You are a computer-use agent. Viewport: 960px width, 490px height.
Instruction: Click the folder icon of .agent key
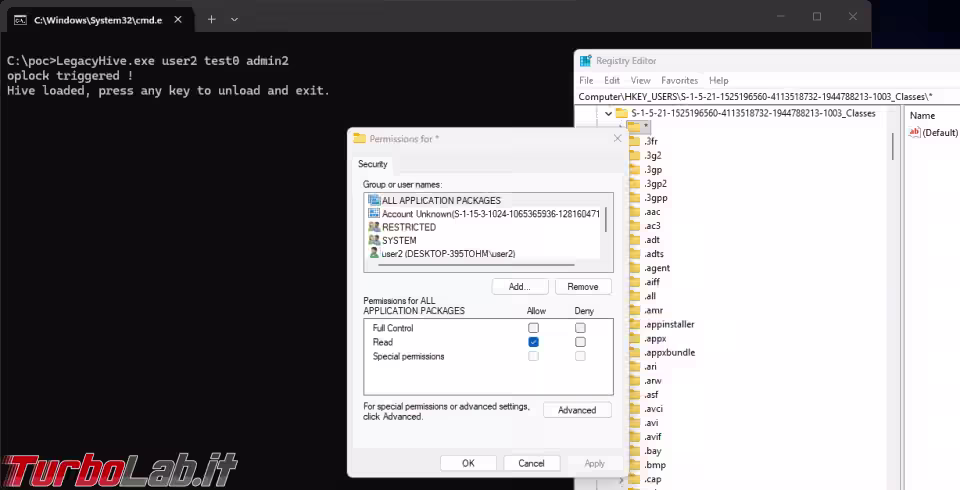coord(635,268)
